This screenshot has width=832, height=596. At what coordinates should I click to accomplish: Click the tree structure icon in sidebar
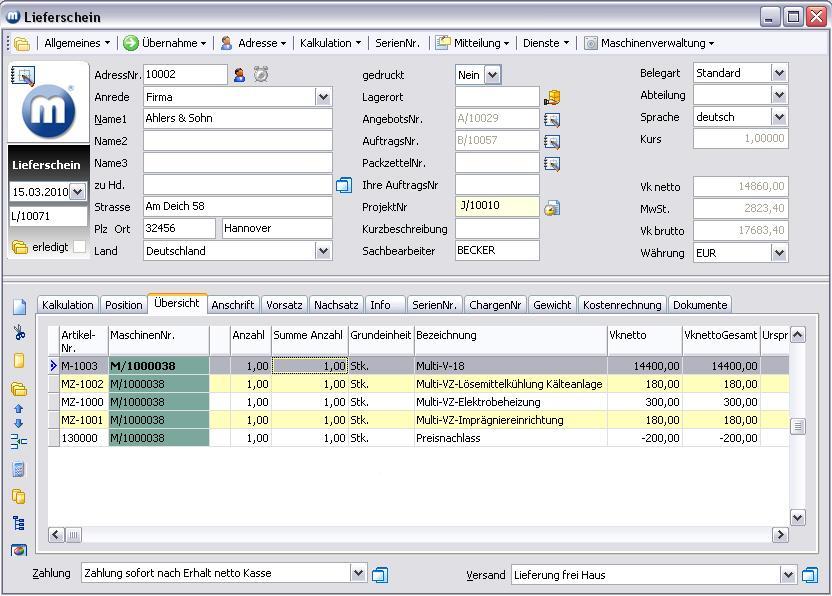point(19,523)
